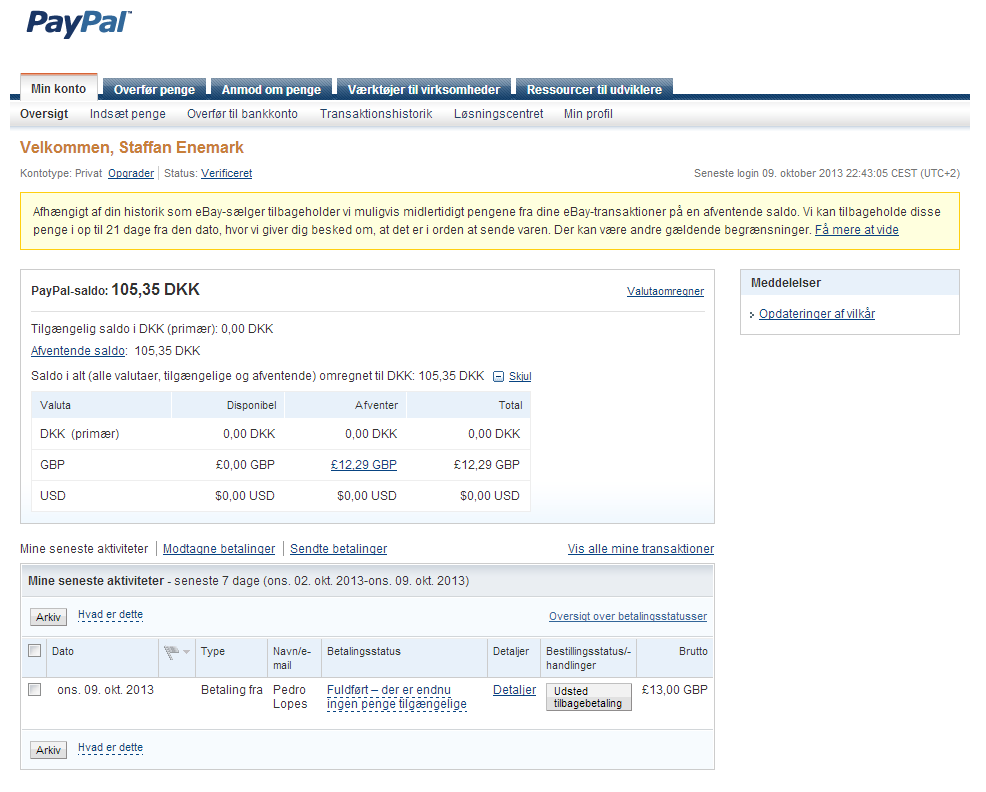Click the Afventende saldo link
Viewport: 986px width, 792px height.
pyautogui.click(x=78, y=351)
